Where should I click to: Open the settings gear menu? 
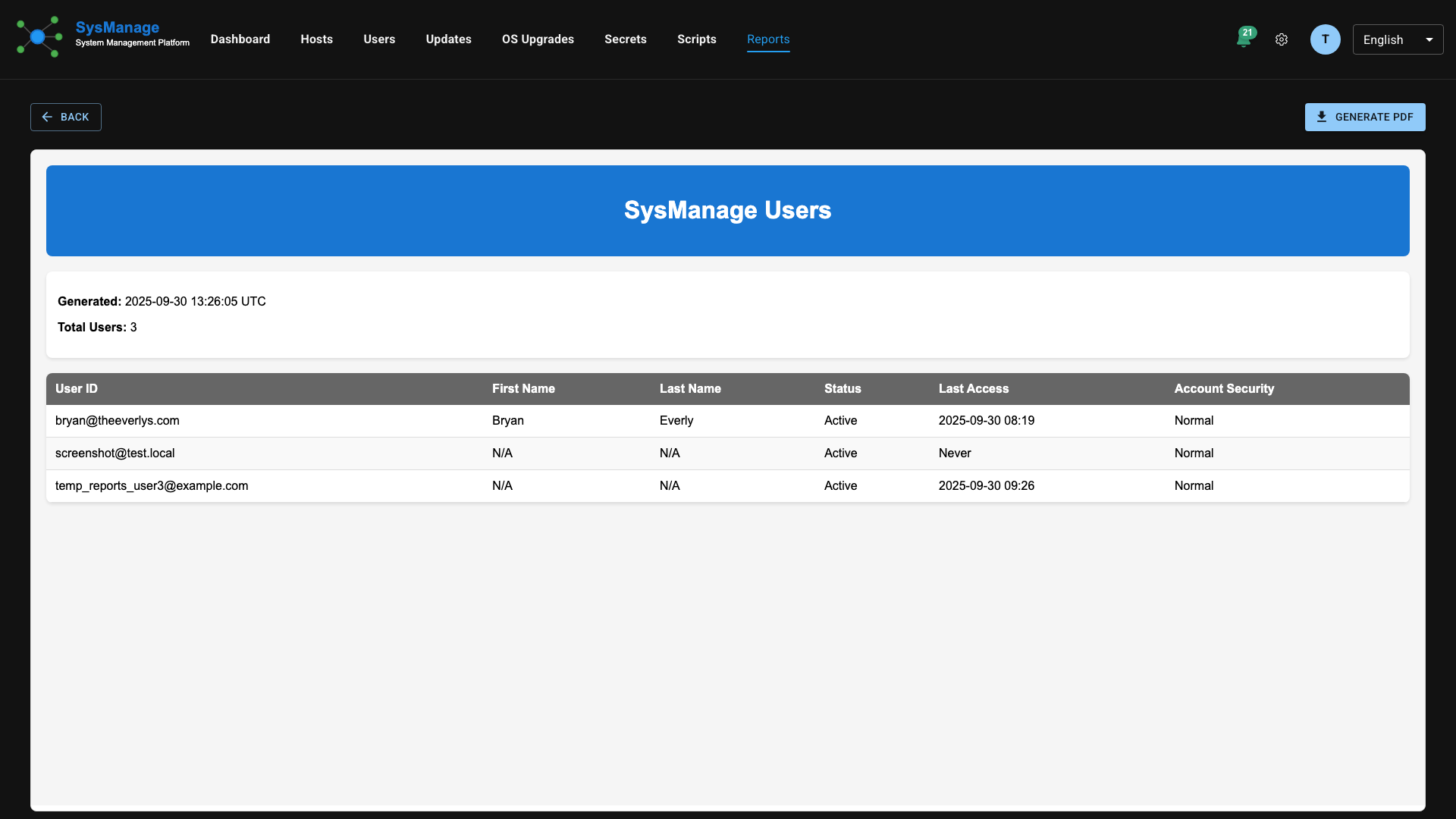1282,39
